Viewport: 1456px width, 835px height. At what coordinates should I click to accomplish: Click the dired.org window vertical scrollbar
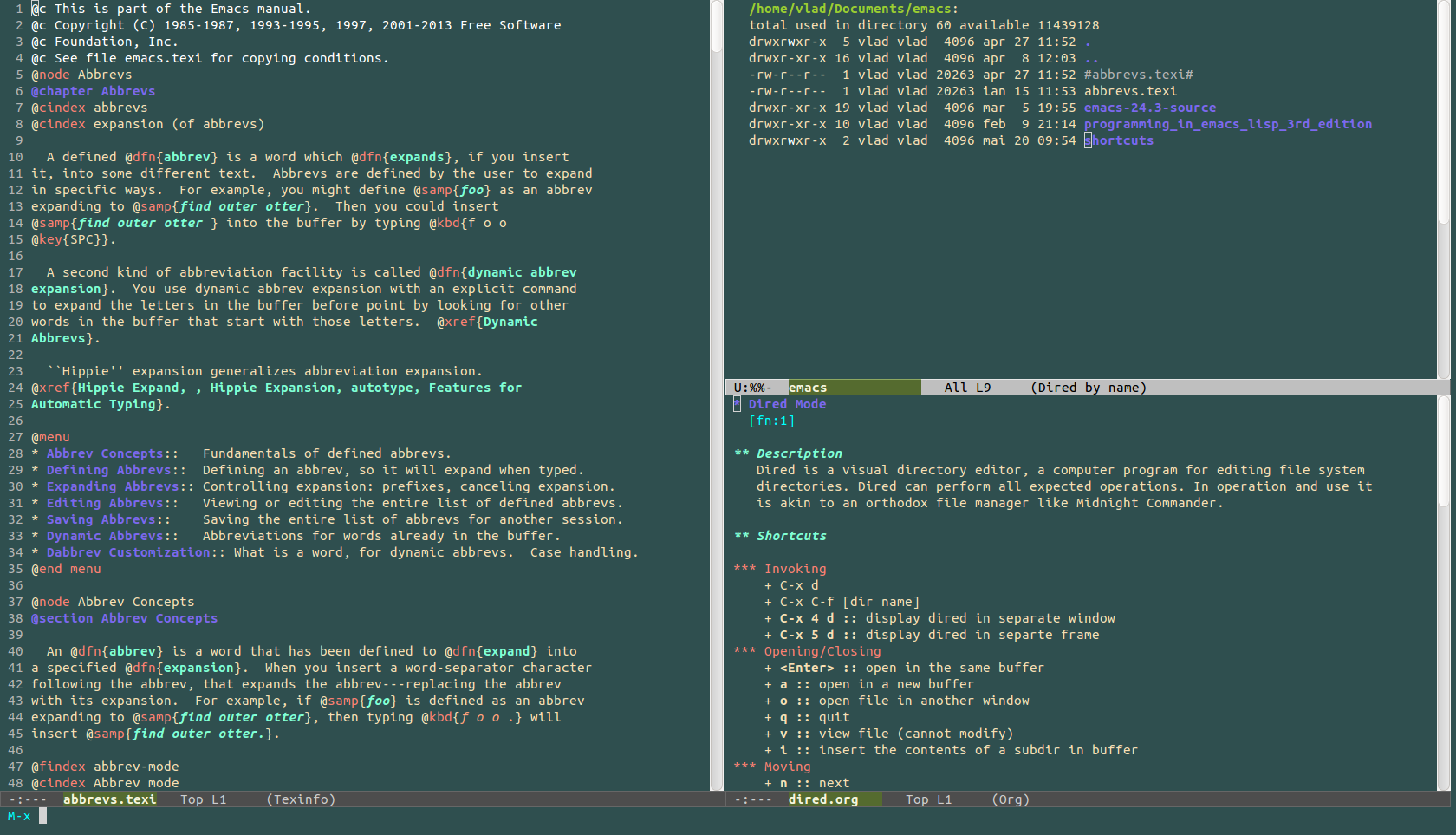click(x=1444, y=593)
